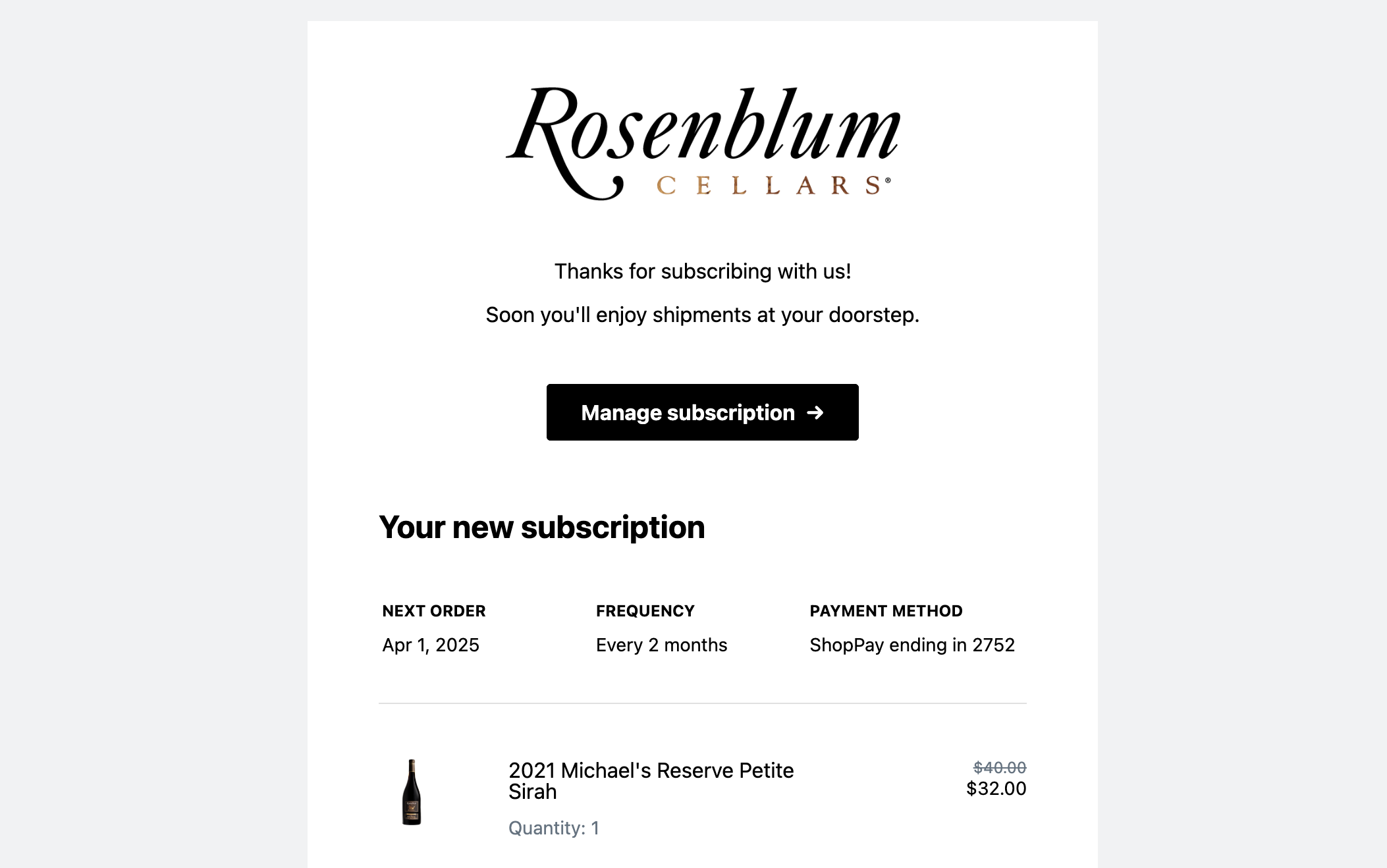This screenshot has width=1387, height=868.
Task: Click the Every 2 months frequency value
Action: [x=661, y=645]
